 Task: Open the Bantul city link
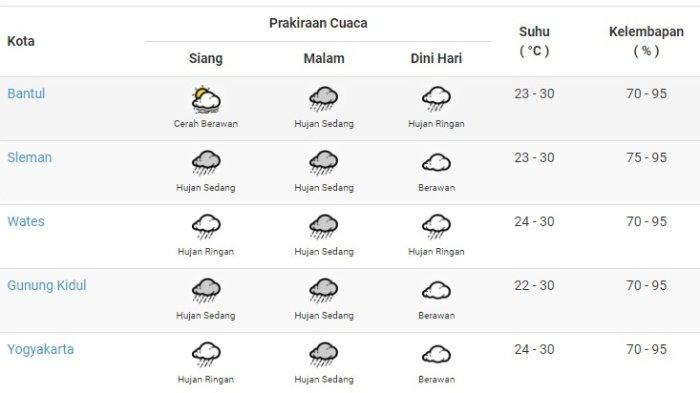(x=26, y=94)
